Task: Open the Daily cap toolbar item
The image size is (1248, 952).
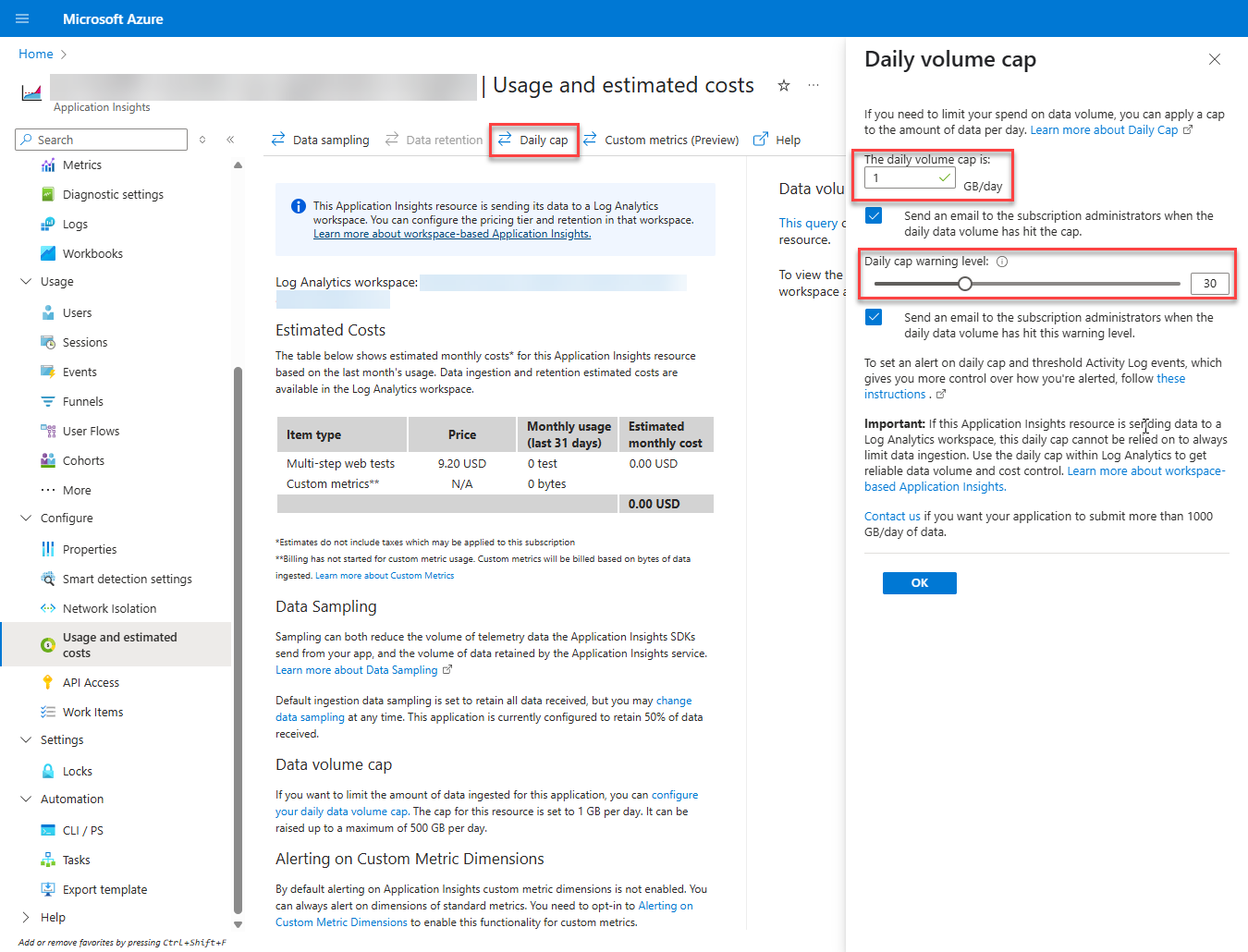Action: [x=532, y=140]
